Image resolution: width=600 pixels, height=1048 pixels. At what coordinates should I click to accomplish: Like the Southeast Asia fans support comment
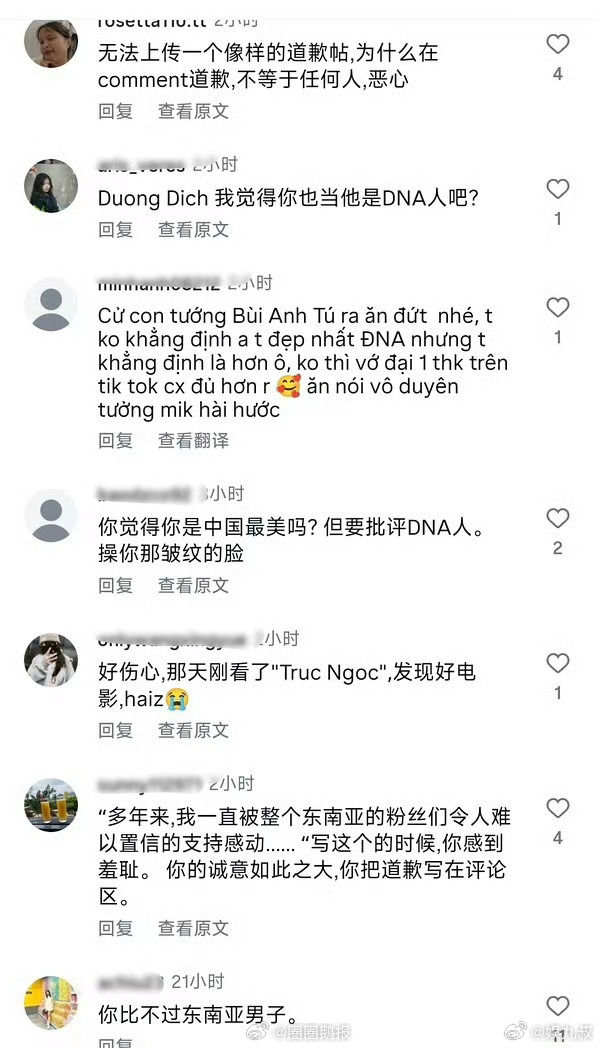tap(557, 809)
